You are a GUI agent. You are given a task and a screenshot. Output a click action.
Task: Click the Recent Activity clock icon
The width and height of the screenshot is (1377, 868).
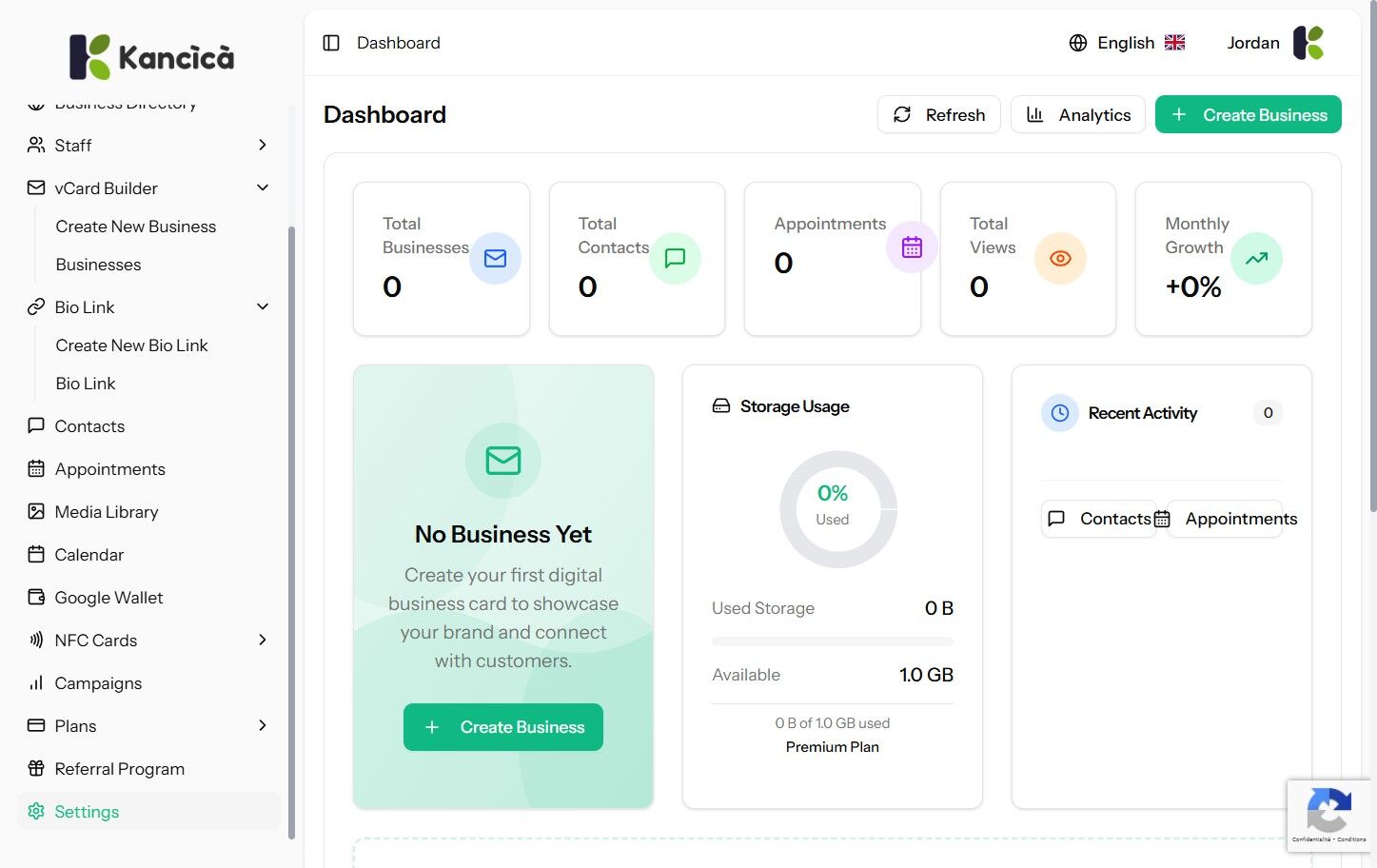pyautogui.click(x=1060, y=413)
